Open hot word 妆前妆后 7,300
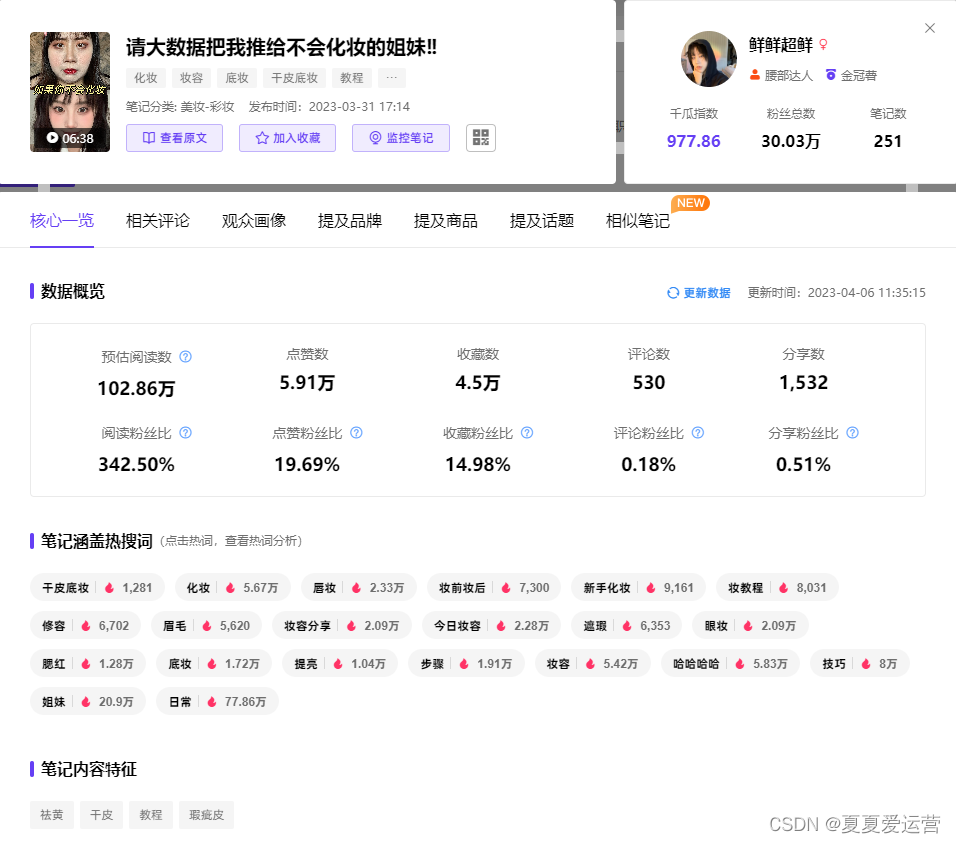Image resolution: width=956 pixels, height=843 pixels. click(x=494, y=588)
